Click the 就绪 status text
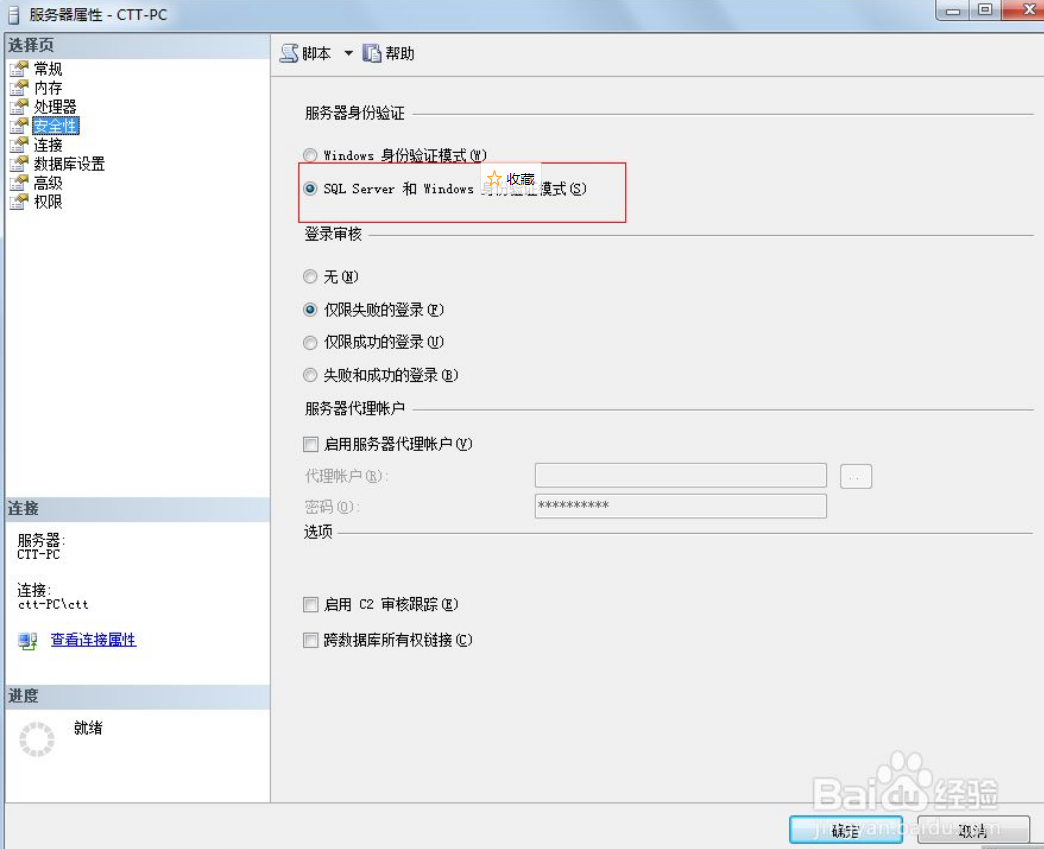The height and width of the screenshot is (849, 1044). (x=88, y=728)
